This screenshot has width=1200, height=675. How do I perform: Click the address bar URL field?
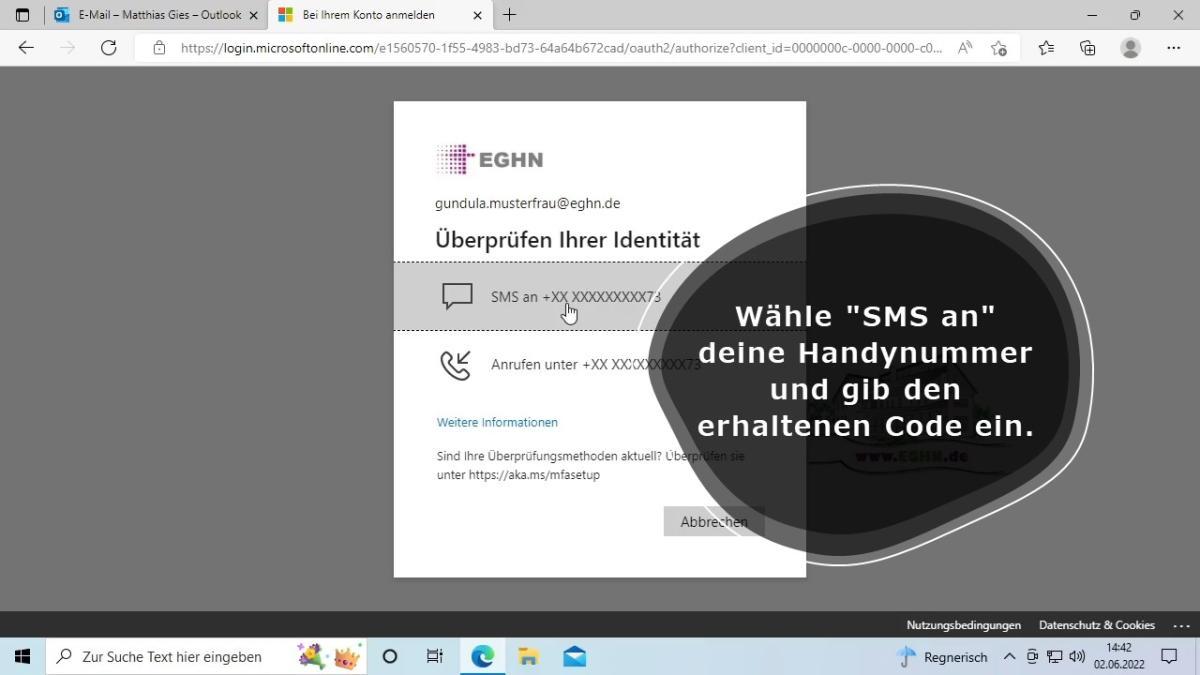click(560, 48)
